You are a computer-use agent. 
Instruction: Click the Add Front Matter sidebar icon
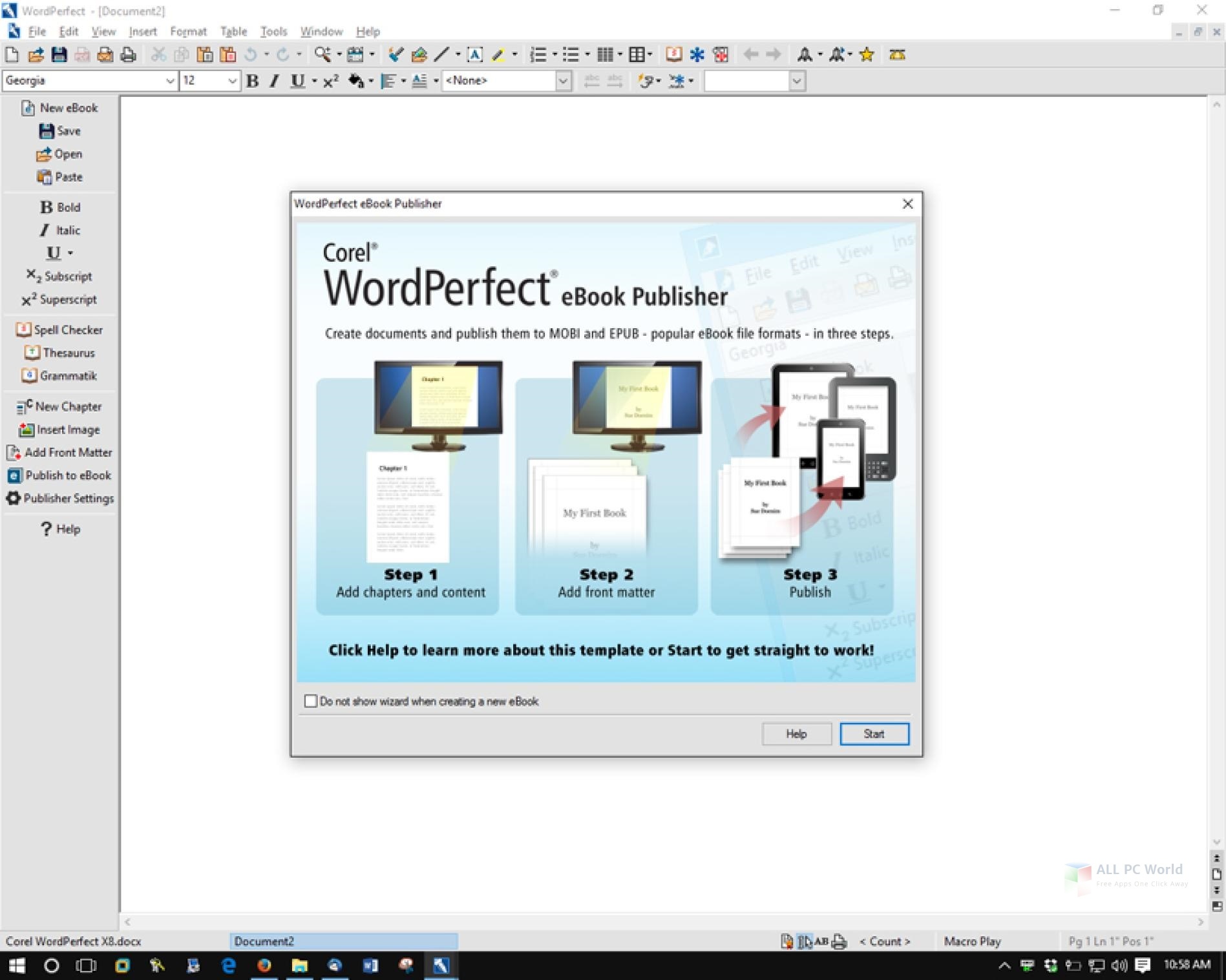click(x=14, y=452)
